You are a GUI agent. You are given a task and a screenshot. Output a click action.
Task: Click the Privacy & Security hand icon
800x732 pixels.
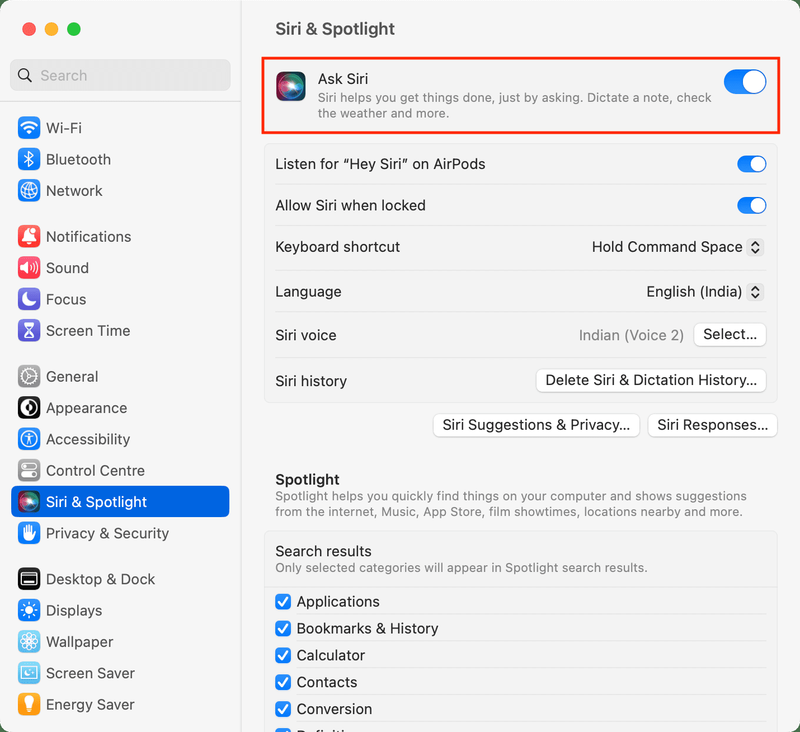tap(29, 533)
